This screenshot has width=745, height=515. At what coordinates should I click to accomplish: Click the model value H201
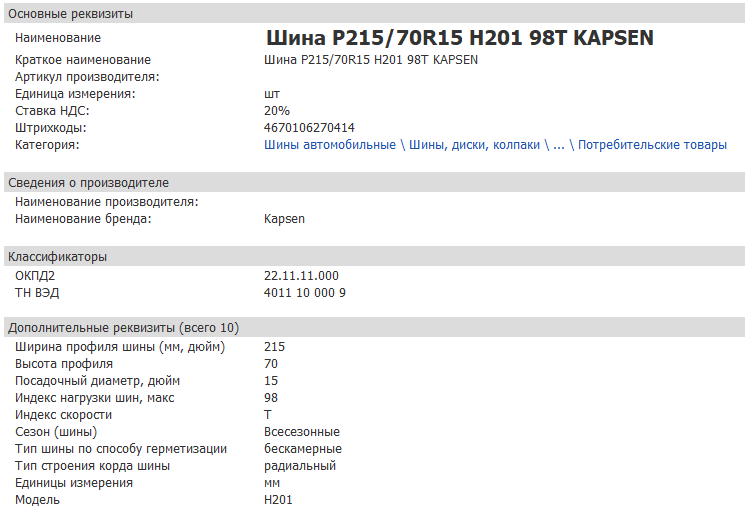pos(278,500)
